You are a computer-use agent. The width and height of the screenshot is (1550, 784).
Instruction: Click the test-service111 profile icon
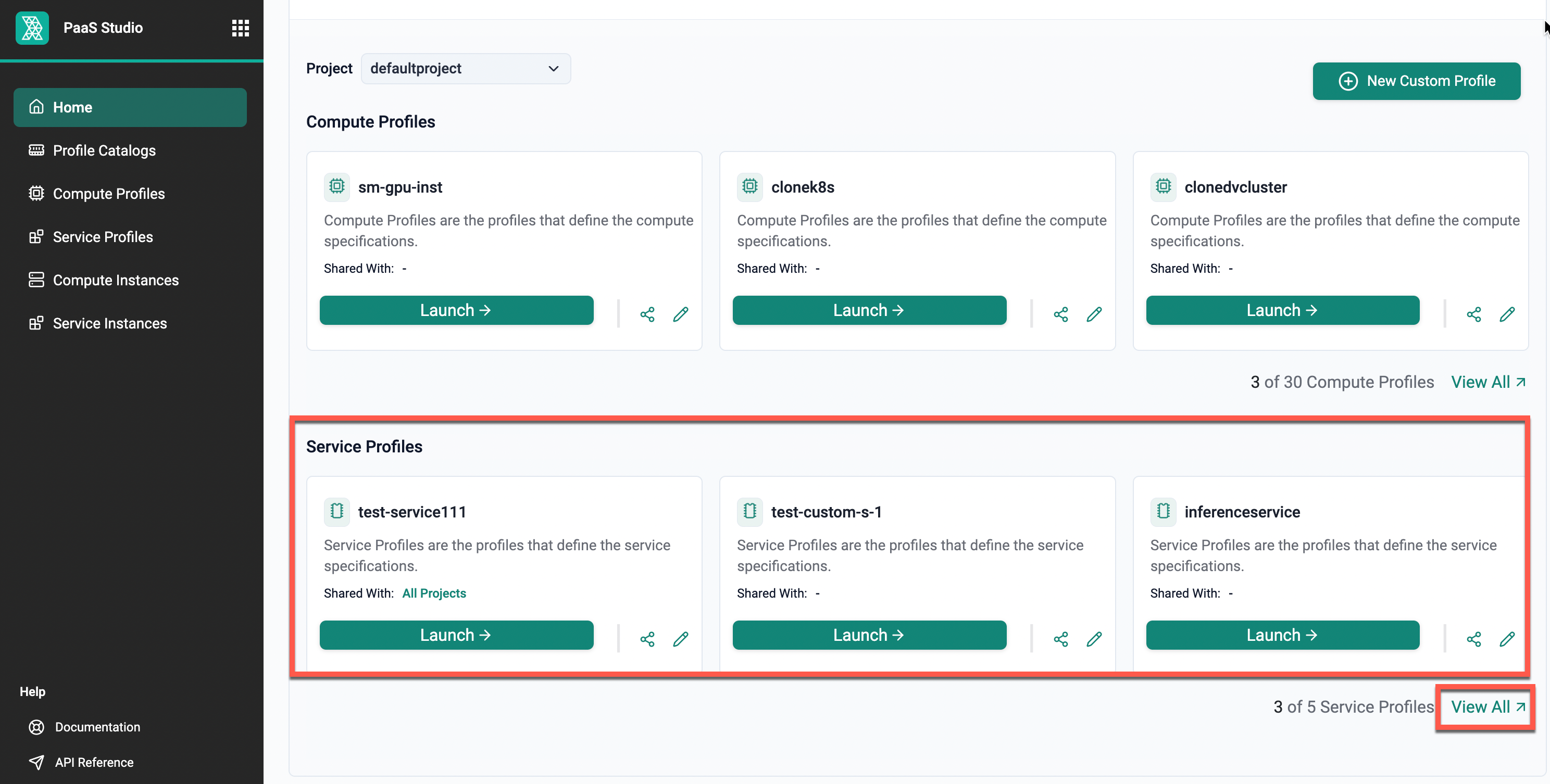[337, 511]
